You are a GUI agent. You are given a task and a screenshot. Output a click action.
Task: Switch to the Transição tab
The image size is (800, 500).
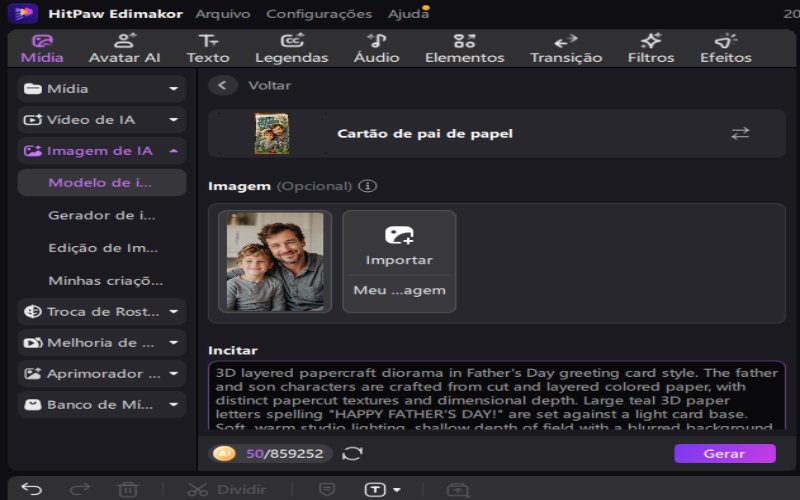[x=566, y=48]
